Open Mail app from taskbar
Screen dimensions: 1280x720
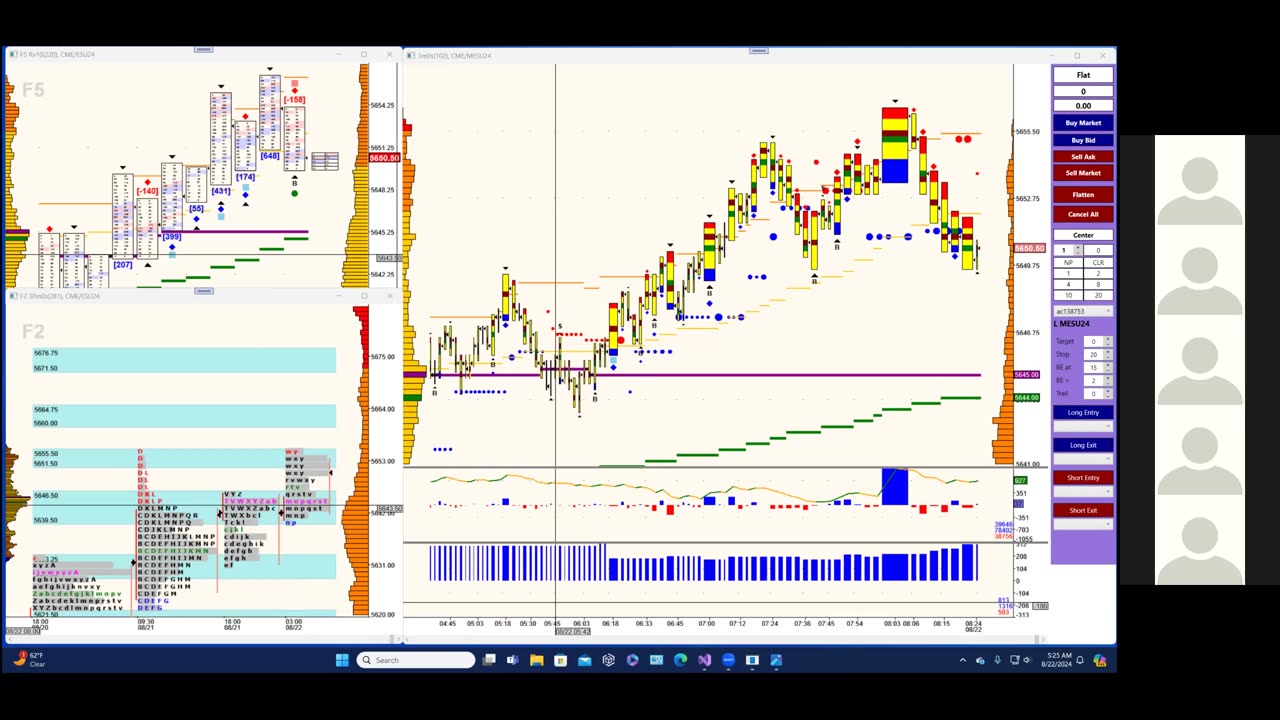point(585,660)
